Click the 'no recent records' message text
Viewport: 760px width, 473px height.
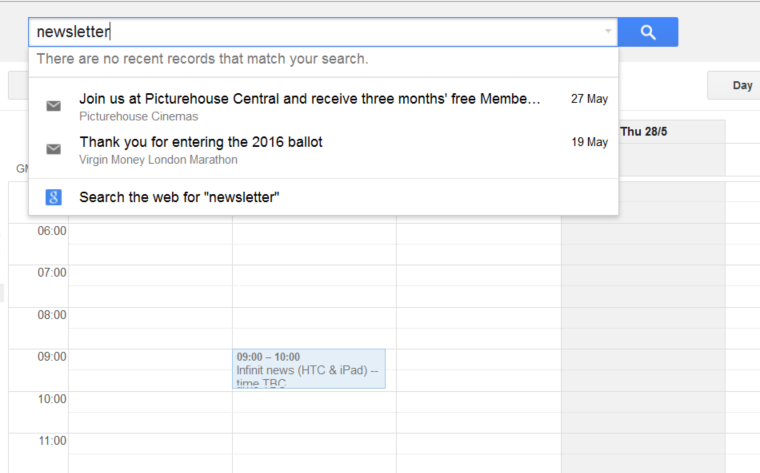click(x=203, y=59)
